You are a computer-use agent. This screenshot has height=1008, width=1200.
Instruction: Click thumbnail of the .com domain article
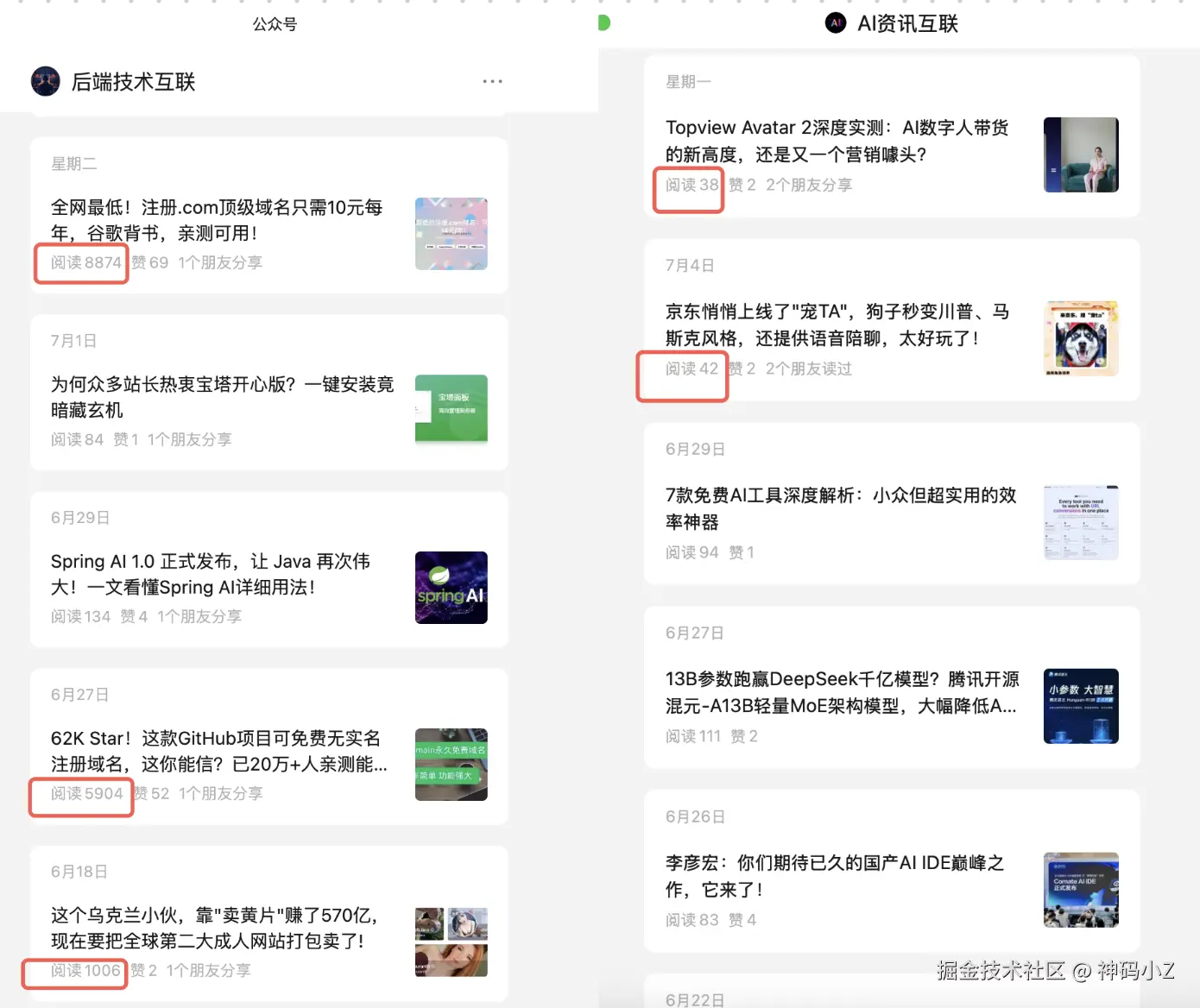click(x=452, y=234)
